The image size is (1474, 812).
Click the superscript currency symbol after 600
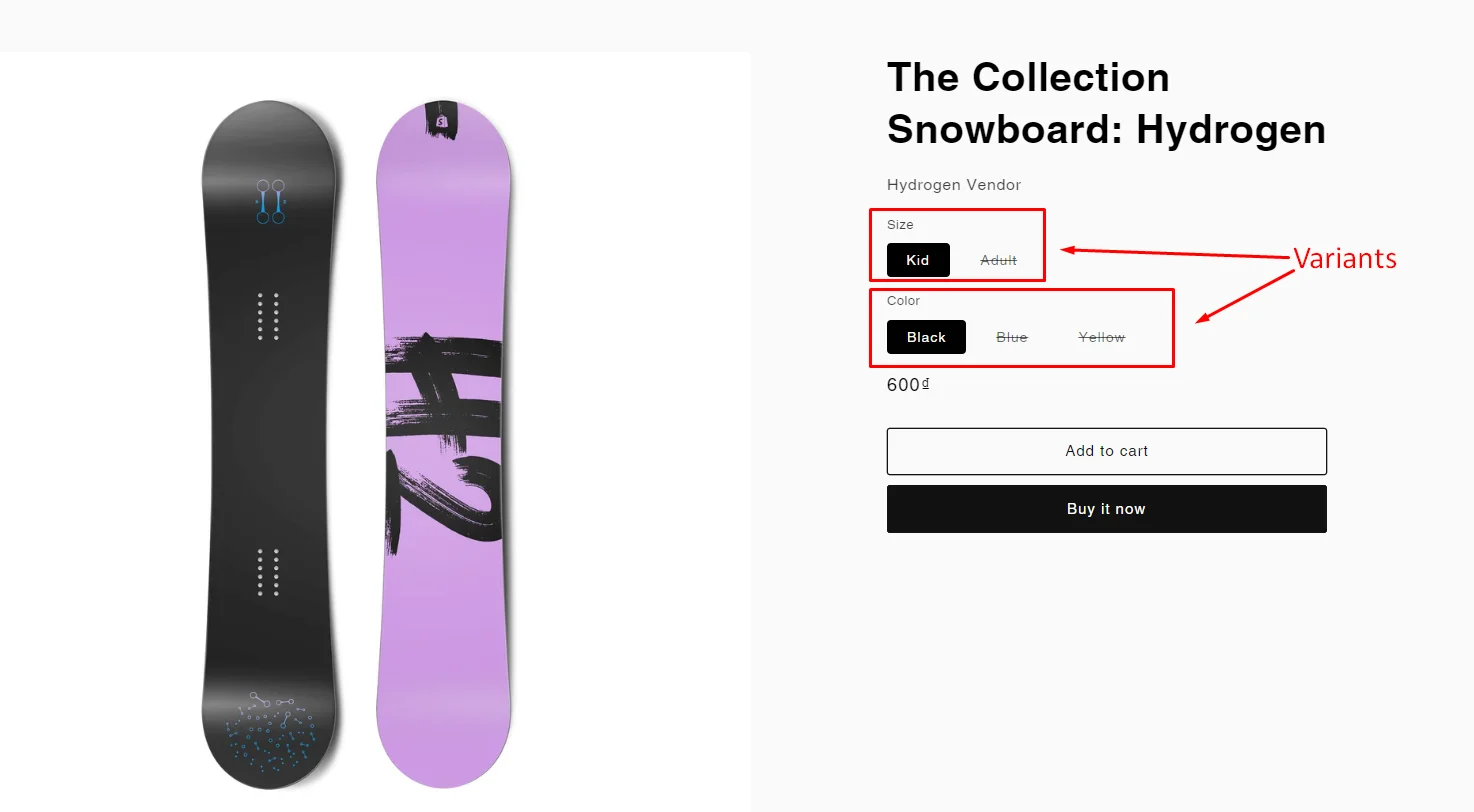point(925,381)
